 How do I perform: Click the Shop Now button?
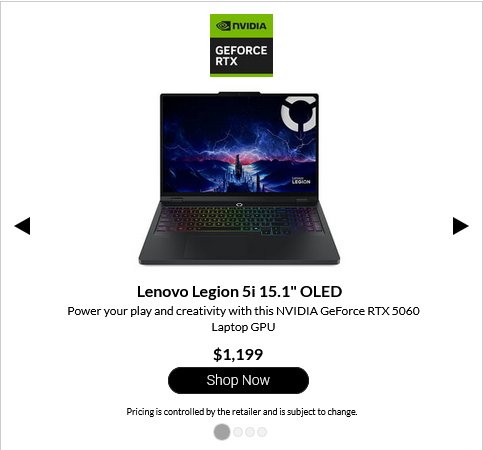(238, 380)
